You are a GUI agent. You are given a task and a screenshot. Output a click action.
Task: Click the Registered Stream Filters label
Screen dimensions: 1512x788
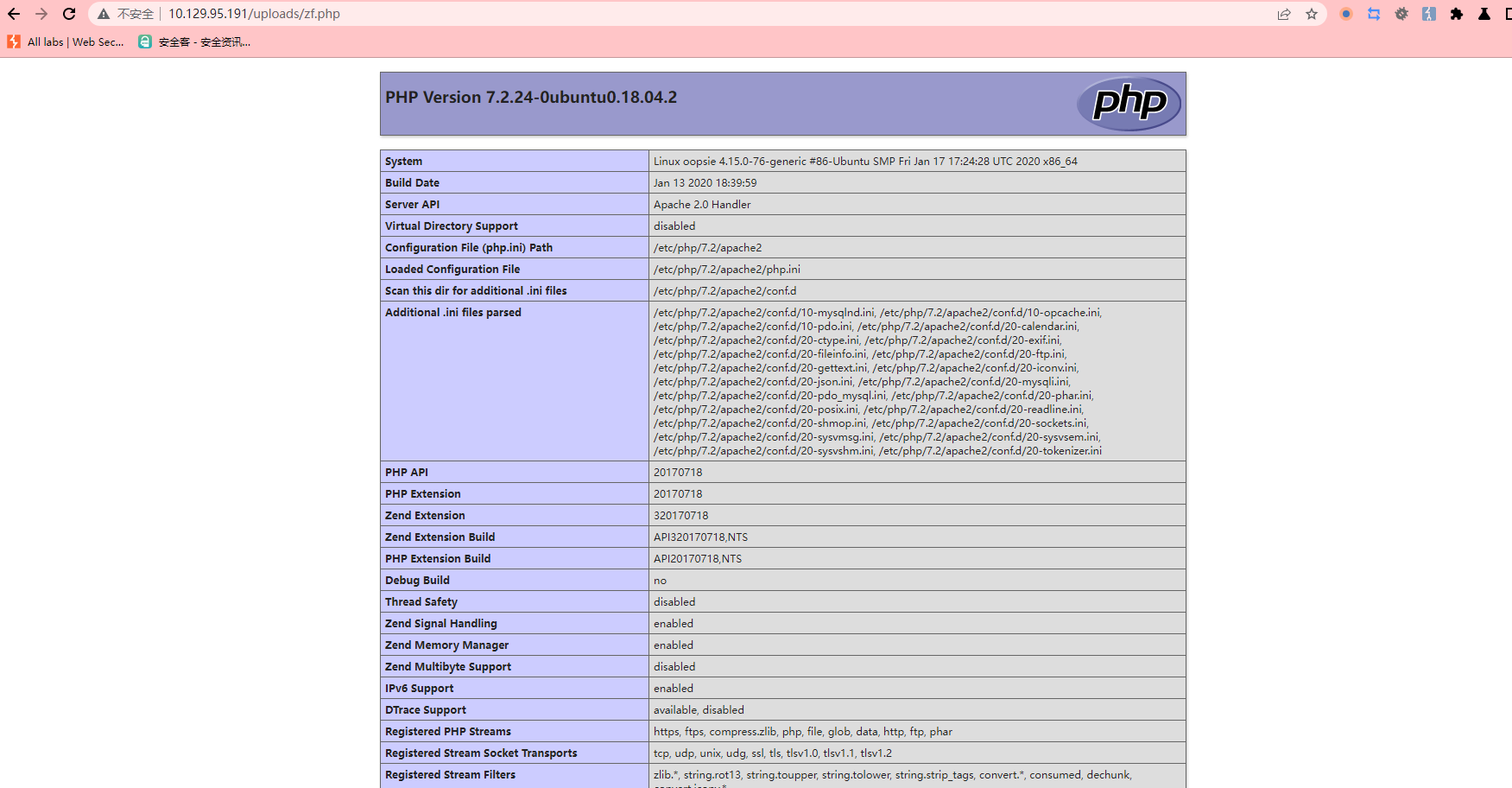[450, 775]
